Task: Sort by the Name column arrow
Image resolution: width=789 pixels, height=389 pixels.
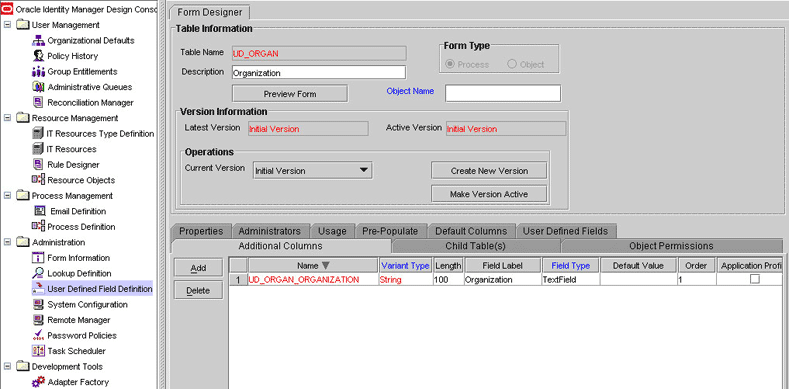Action: point(325,266)
